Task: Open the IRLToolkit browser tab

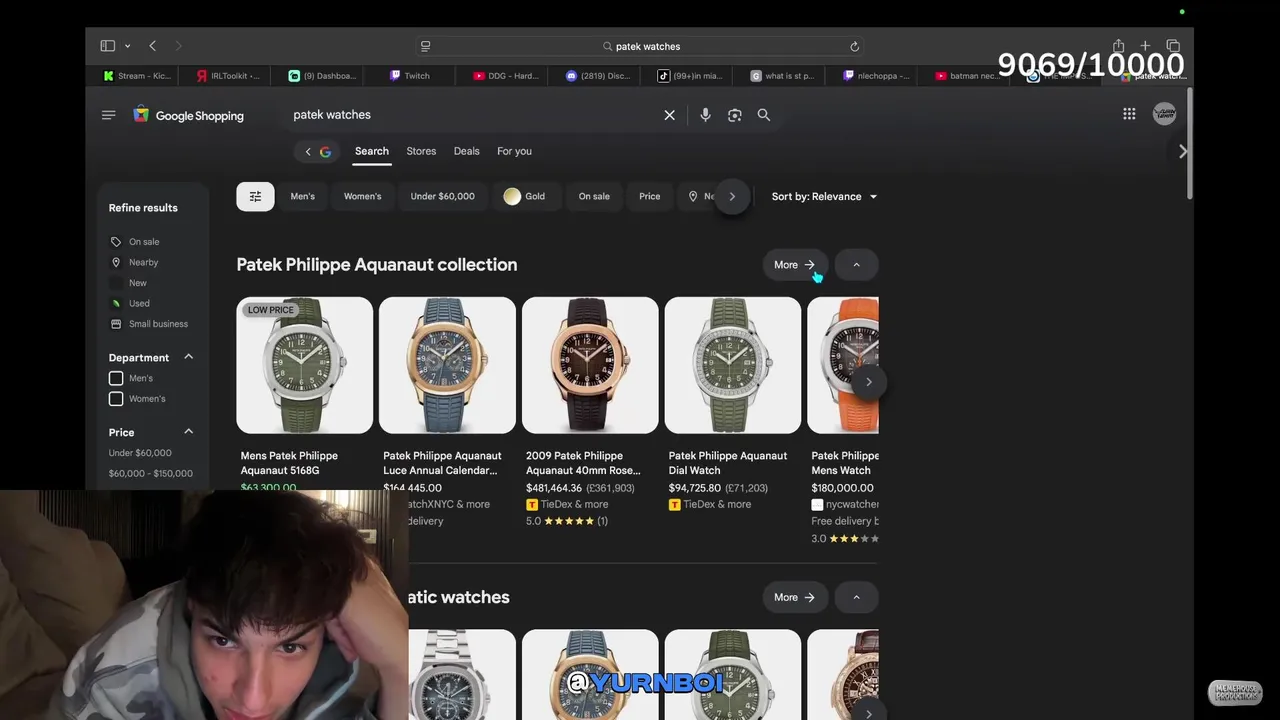Action: click(x=228, y=76)
